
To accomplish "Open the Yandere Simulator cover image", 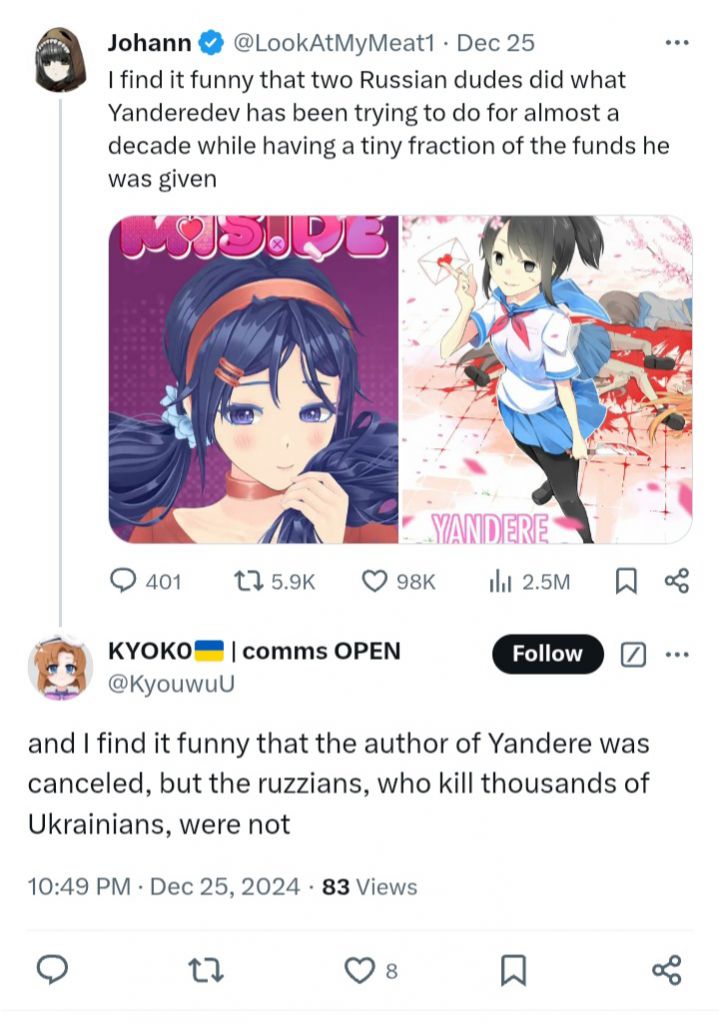I will click(x=547, y=379).
